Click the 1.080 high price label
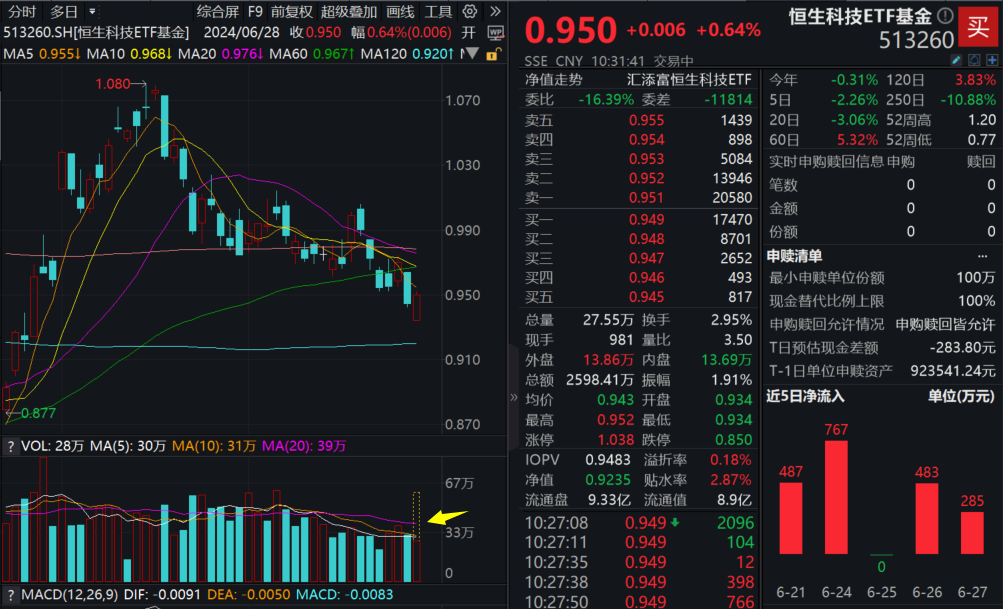 tap(113, 84)
